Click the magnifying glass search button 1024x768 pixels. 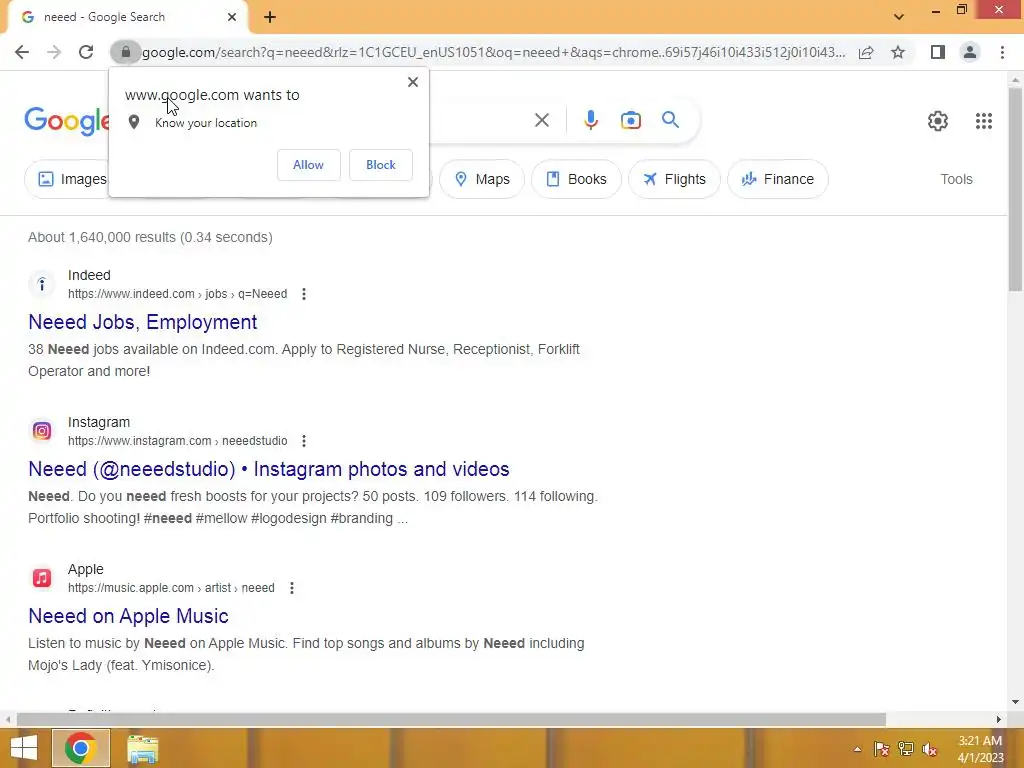pyautogui.click(x=670, y=120)
